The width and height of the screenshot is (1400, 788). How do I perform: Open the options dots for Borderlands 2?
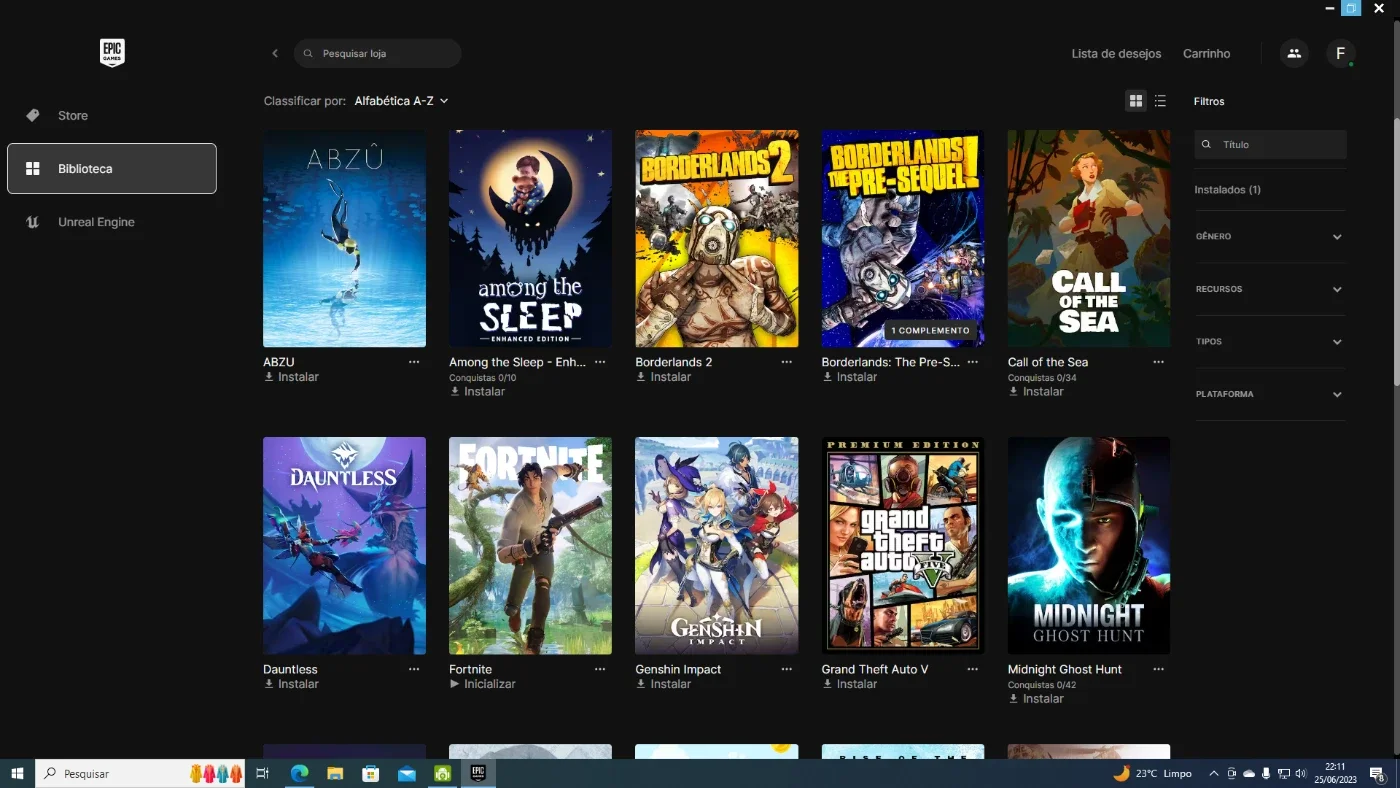coord(786,362)
